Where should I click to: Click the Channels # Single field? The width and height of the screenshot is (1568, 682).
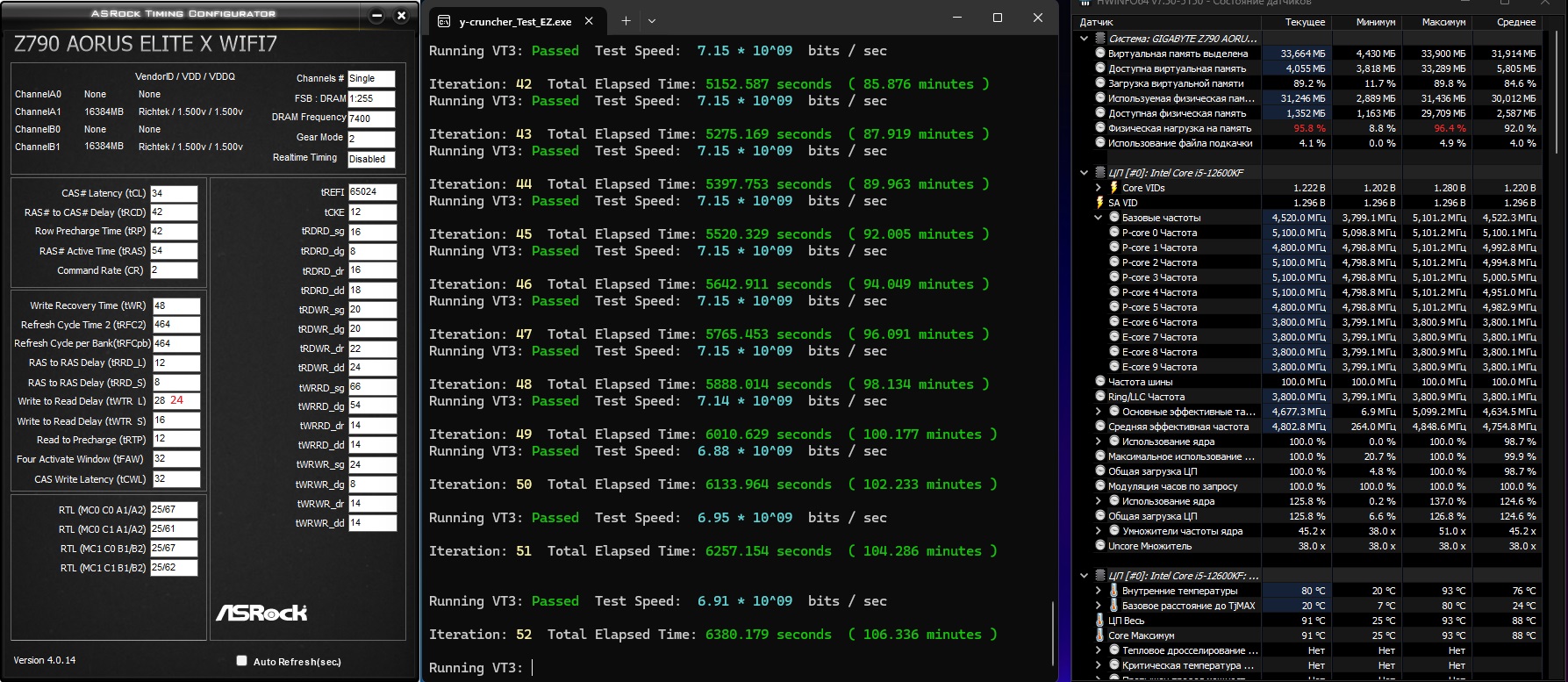pos(371,79)
